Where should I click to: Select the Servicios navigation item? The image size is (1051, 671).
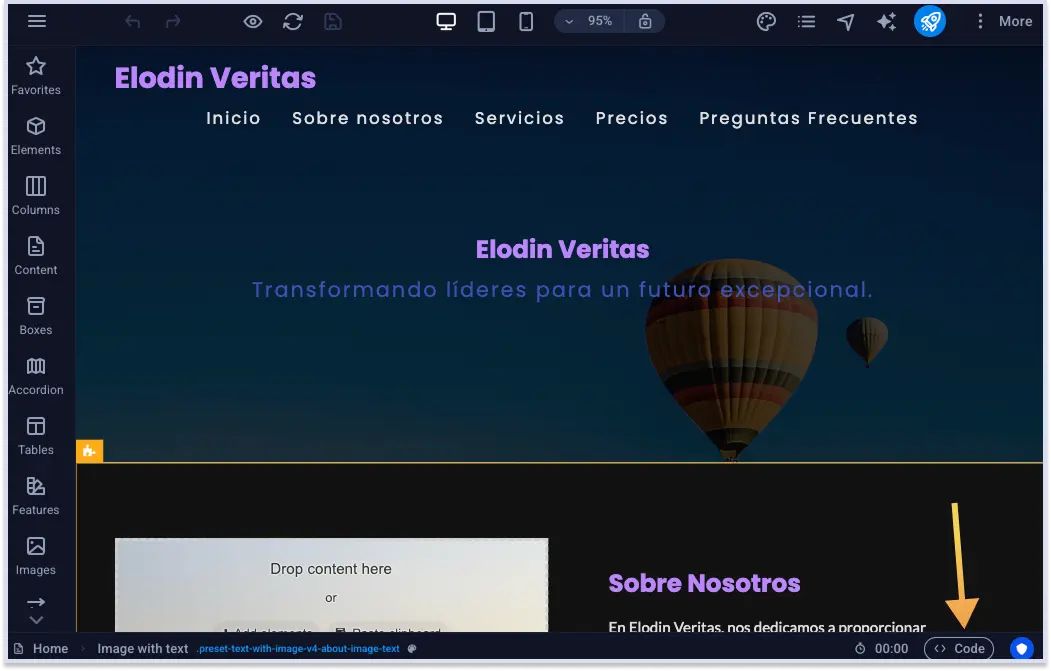pyautogui.click(x=519, y=118)
